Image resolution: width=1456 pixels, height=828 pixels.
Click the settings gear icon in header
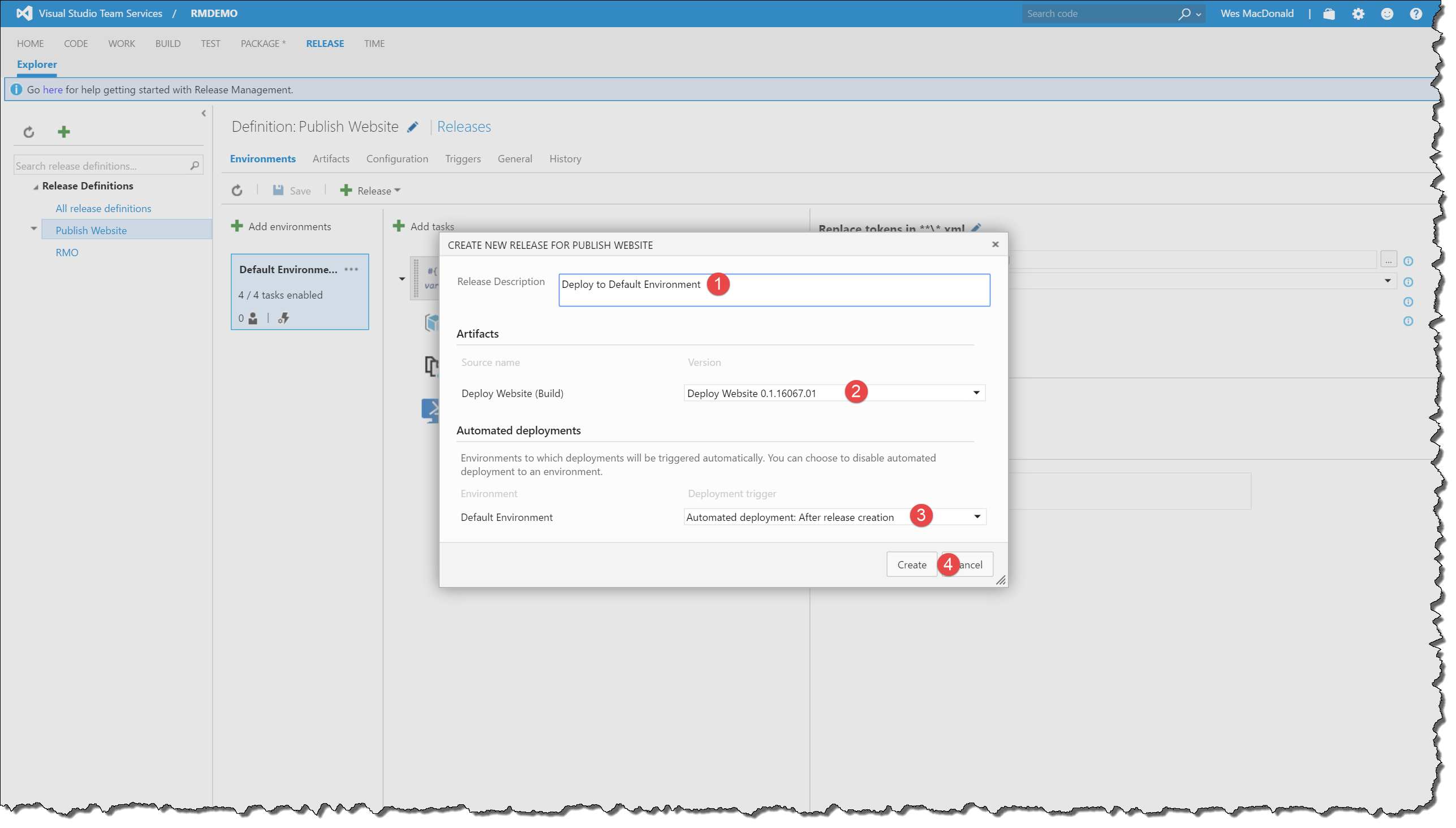pos(1358,14)
